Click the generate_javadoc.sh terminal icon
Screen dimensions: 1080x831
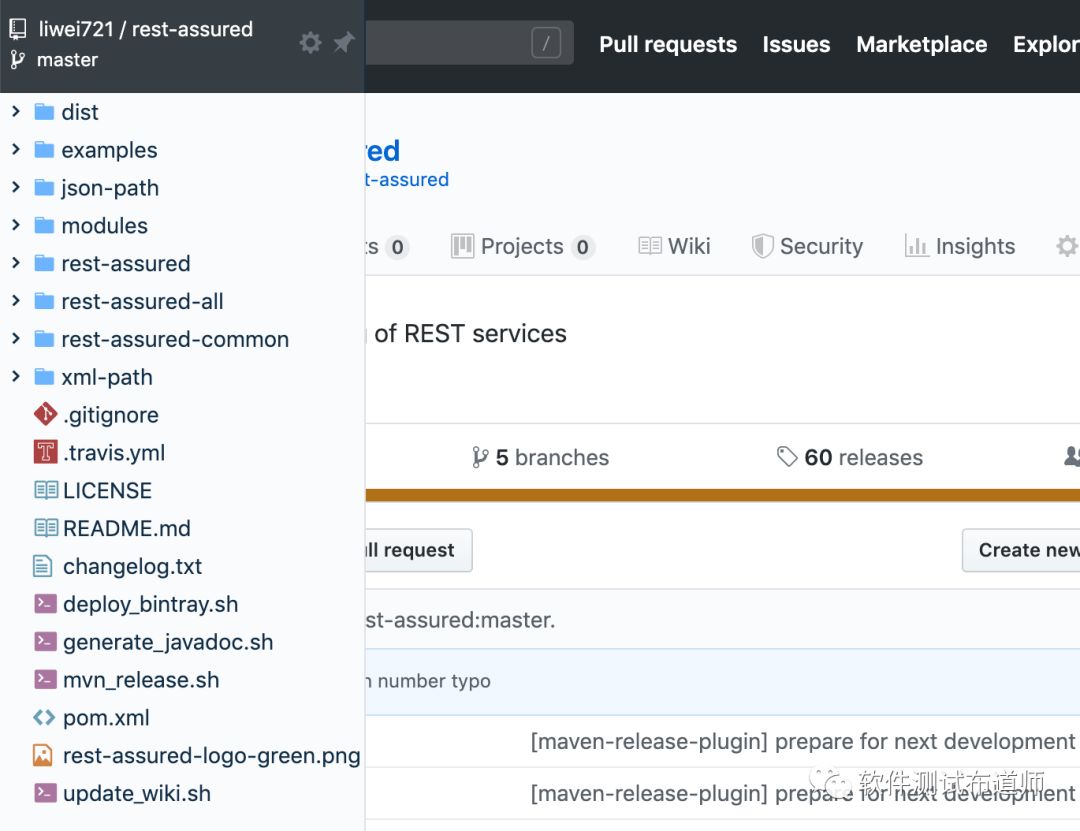click(x=45, y=642)
